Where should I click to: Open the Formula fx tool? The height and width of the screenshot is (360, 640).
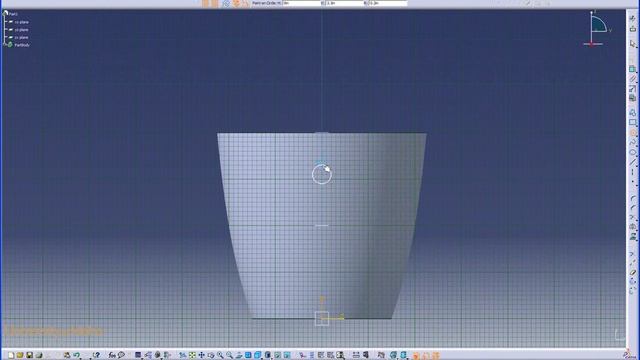point(112,355)
